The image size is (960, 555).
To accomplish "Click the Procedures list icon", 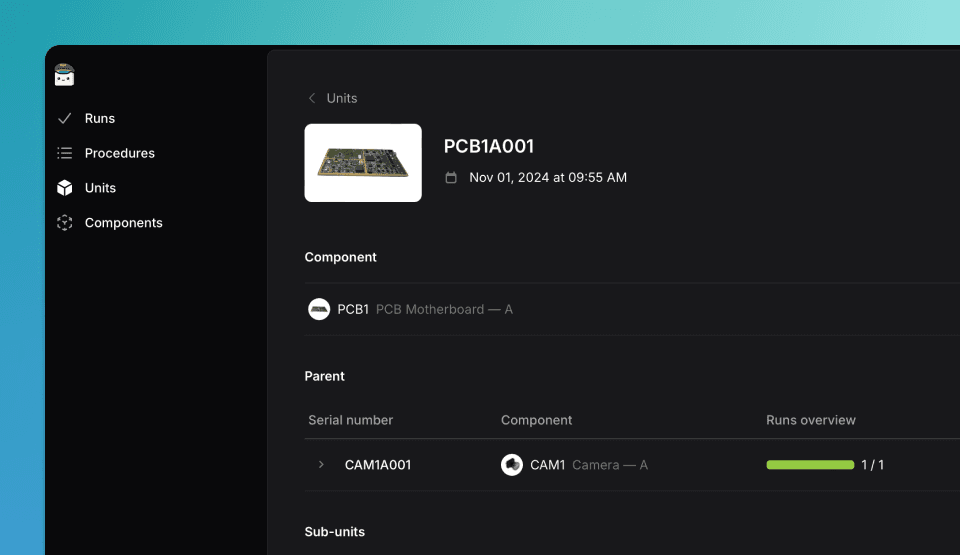I will pos(64,153).
